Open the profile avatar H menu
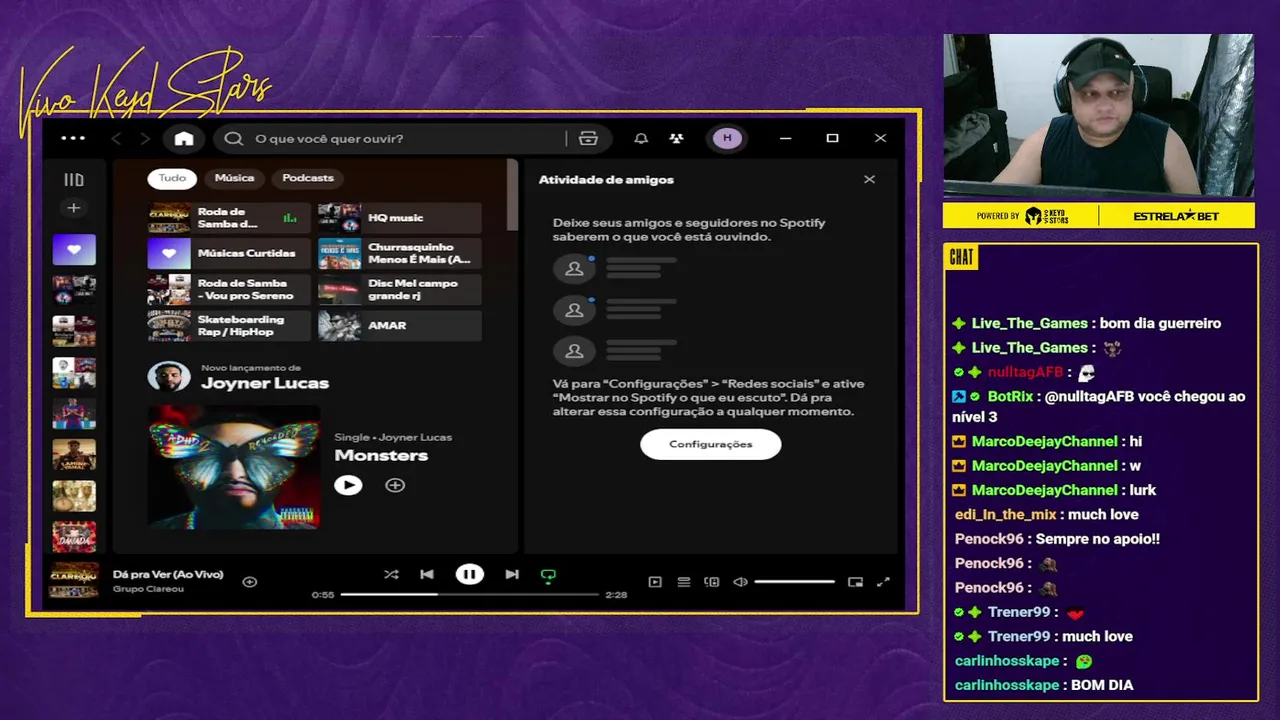Image resolution: width=1280 pixels, height=720 pixels. click(727, 138)
